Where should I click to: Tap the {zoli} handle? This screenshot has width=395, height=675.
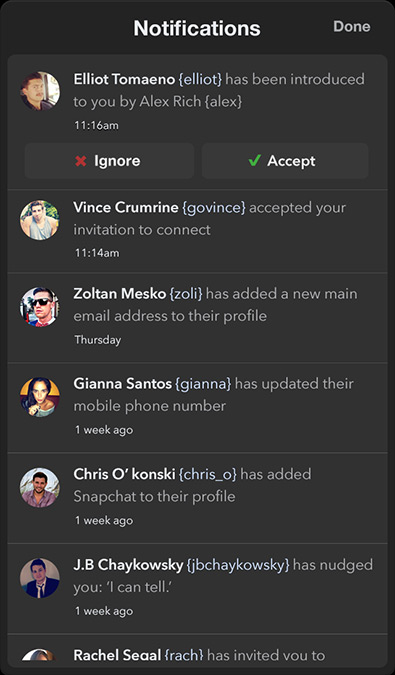[x=186, y=294]
